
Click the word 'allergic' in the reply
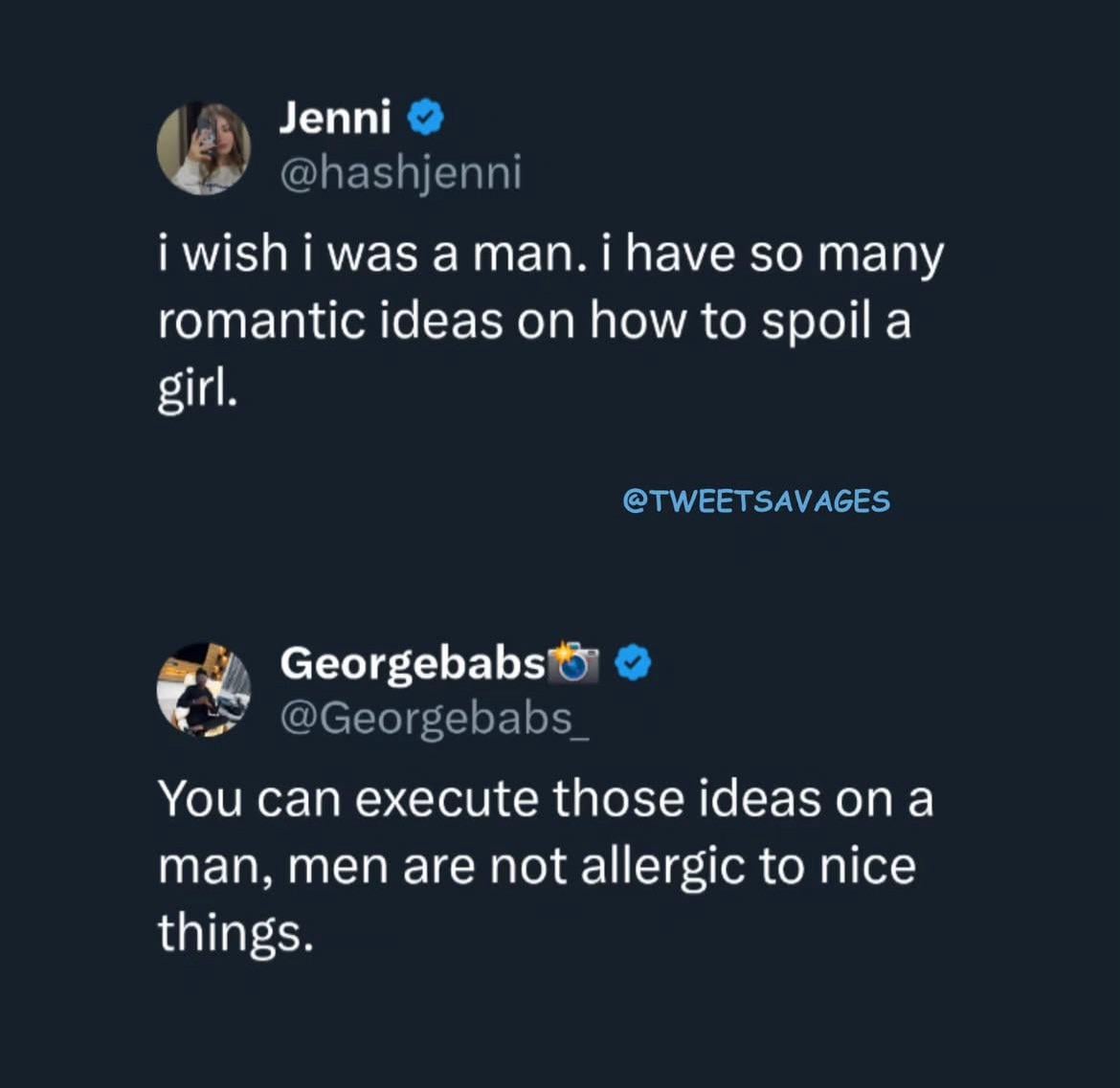(662, 866)
